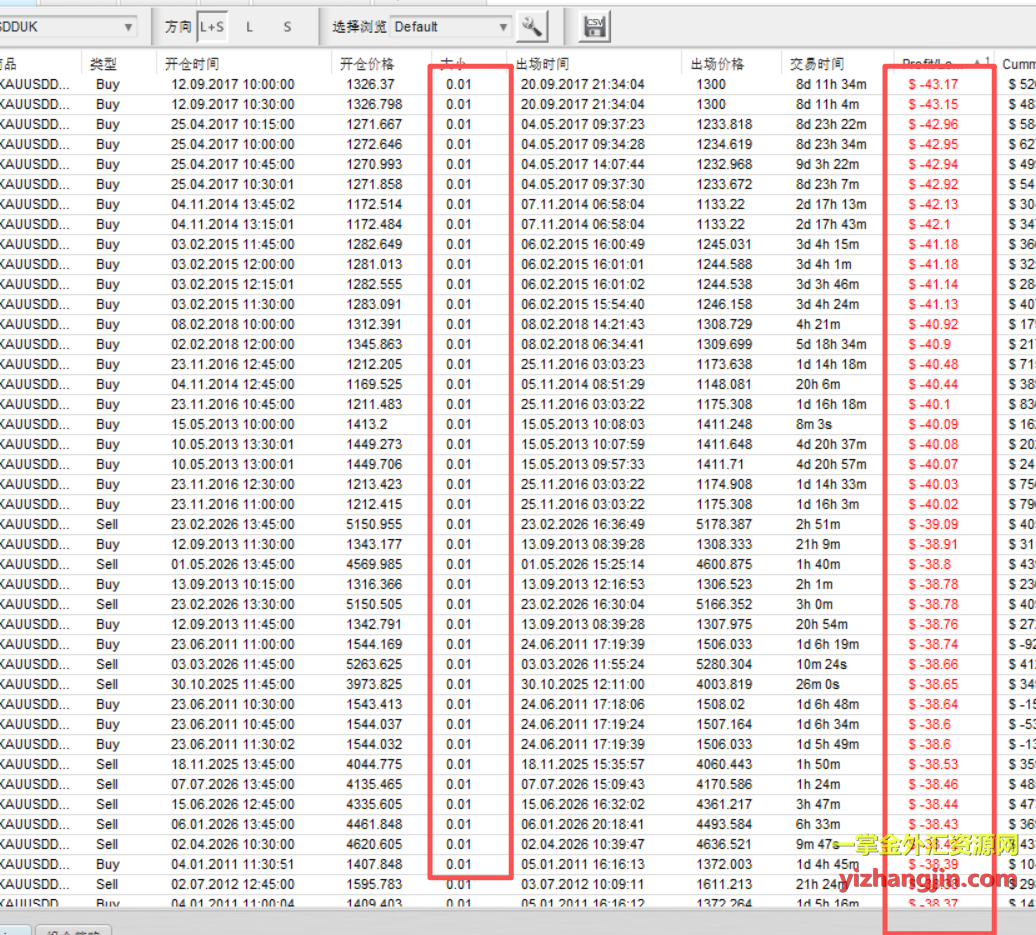The image size is (1036, 935).
Task: Click exit time 04.05.2017 14:07:44
Action: click(582, 164)
